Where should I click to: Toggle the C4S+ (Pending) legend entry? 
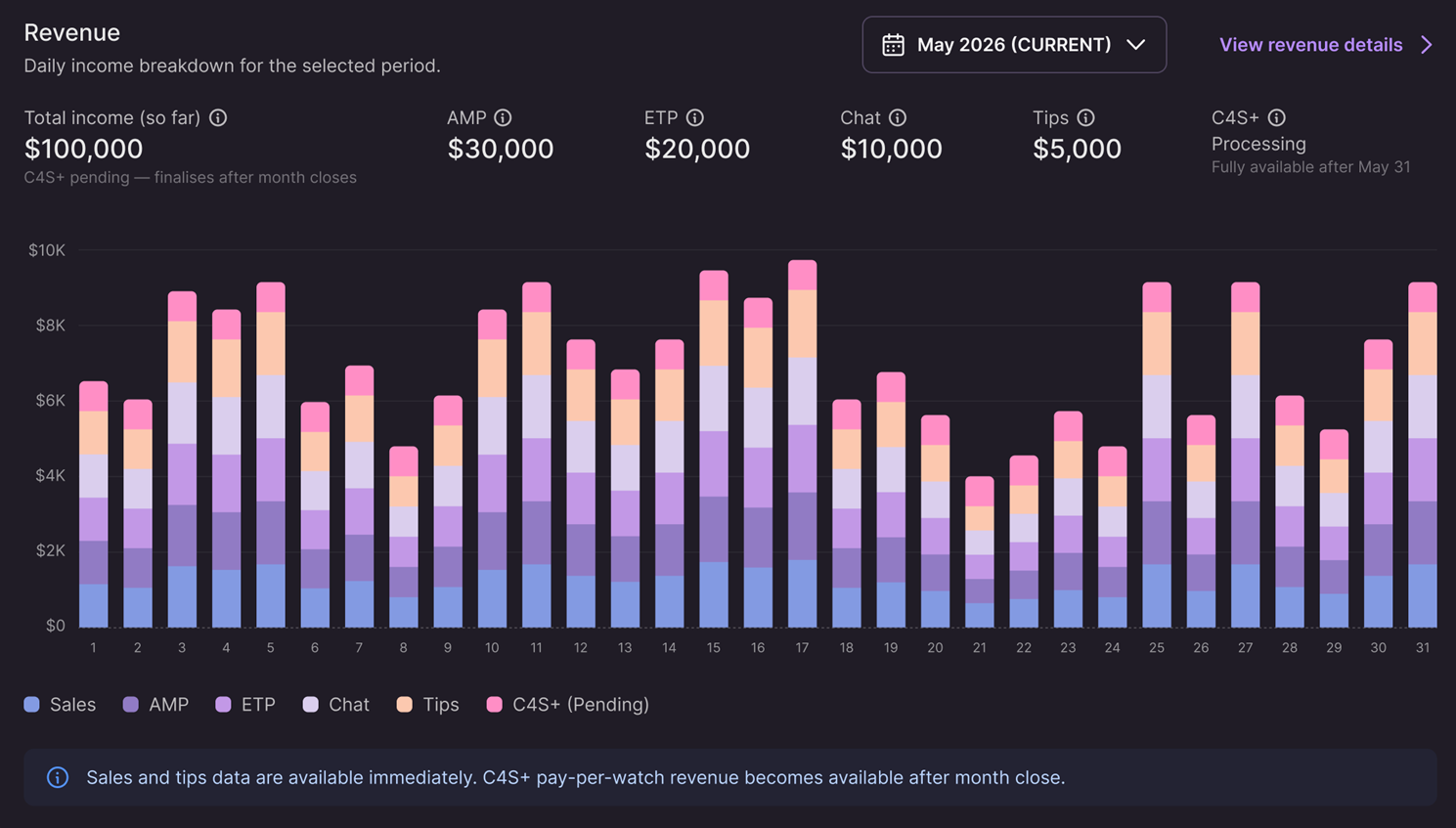(568, 705)
